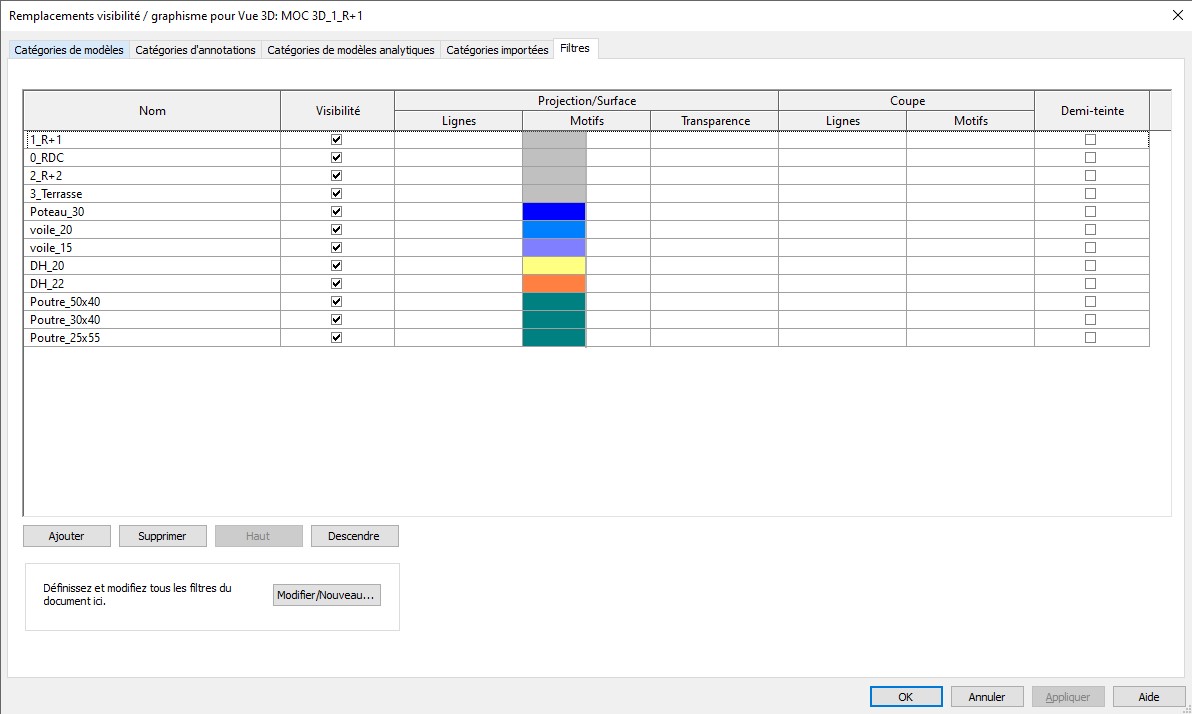
Task: Edit the yellow DH_20 pattern swatch
Action: click(x=554, y=265)
